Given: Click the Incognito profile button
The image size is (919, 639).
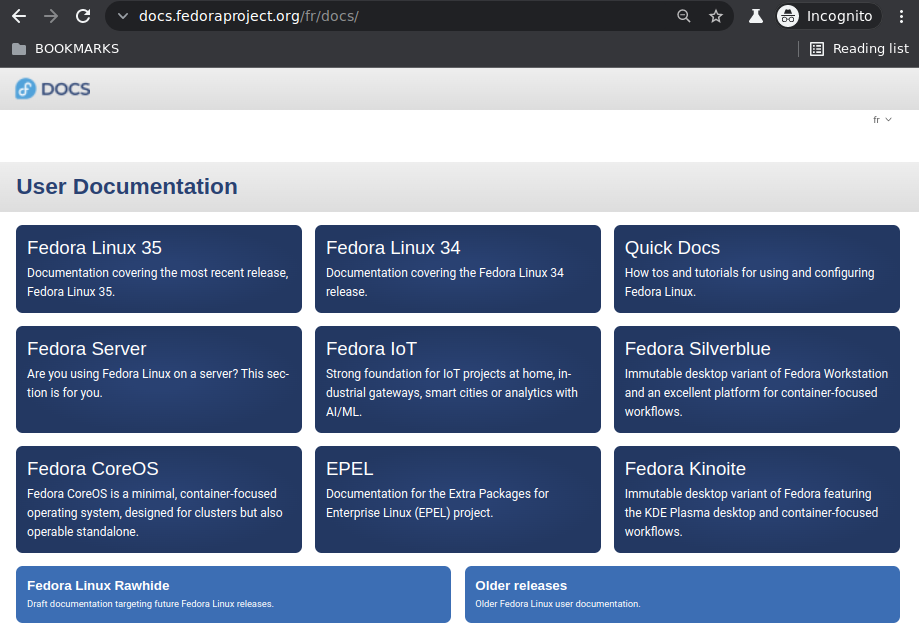Looking at the screenshot, I should tap(828, 16).
